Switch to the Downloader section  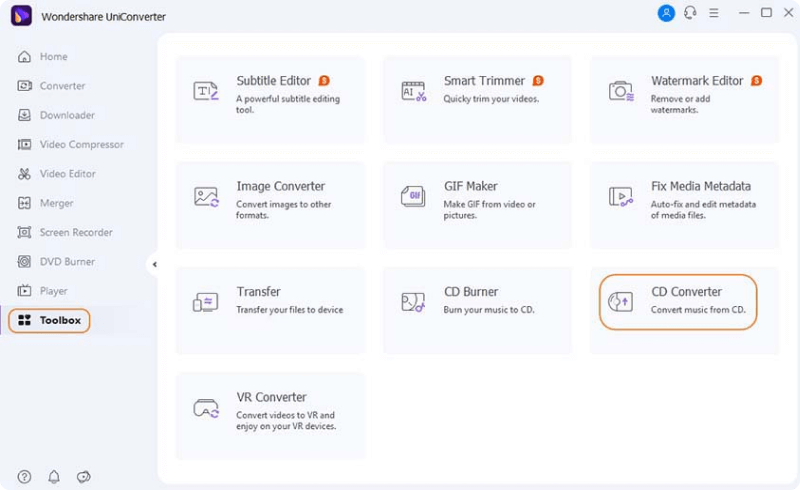66,115
